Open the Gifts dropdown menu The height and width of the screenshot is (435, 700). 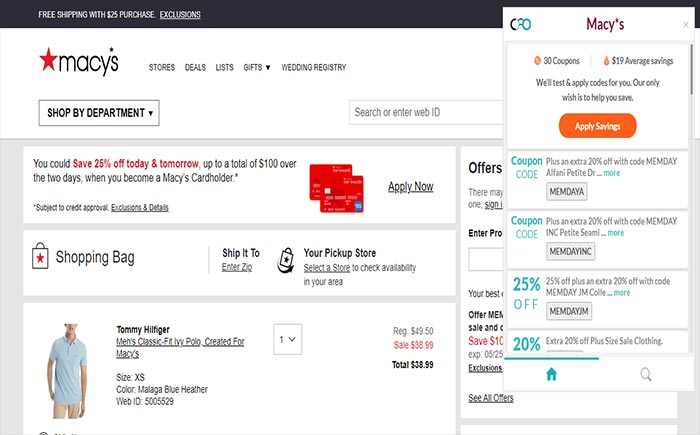(x=257, y=67)
